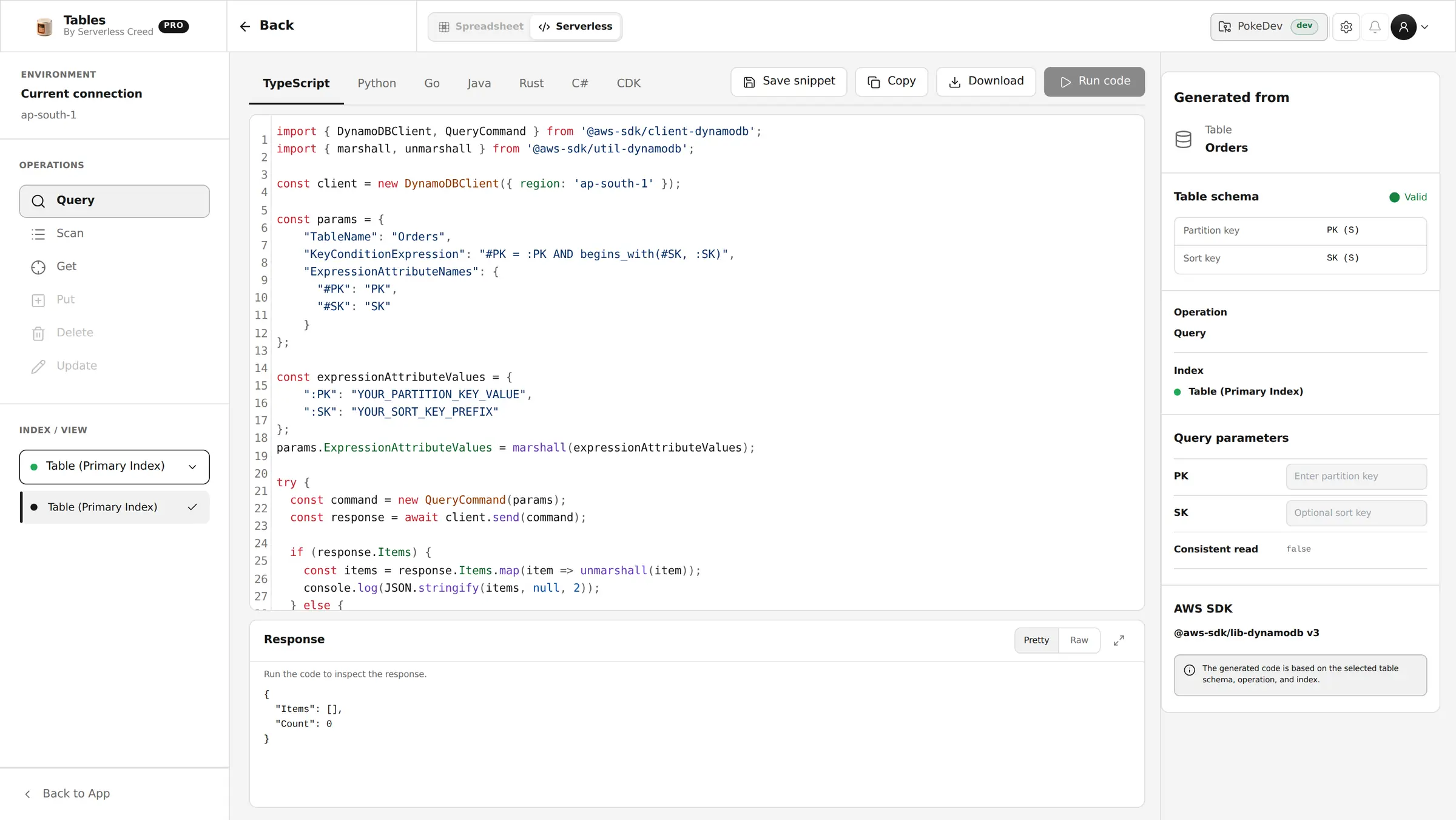Toggle Pretty response format
The image size is (1456, 820).
(1036, 640)
